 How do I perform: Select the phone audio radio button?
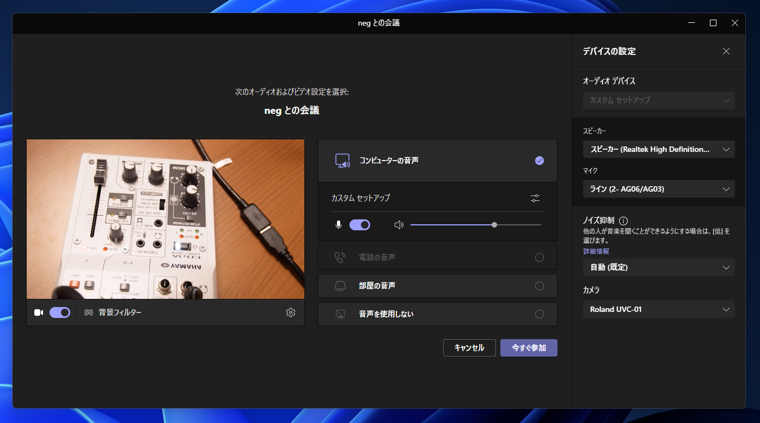click(539, 257)
